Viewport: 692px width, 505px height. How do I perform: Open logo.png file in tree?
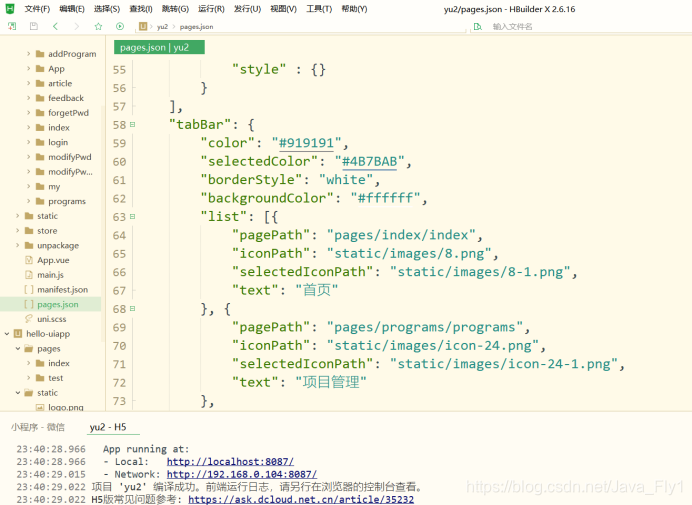66,407
